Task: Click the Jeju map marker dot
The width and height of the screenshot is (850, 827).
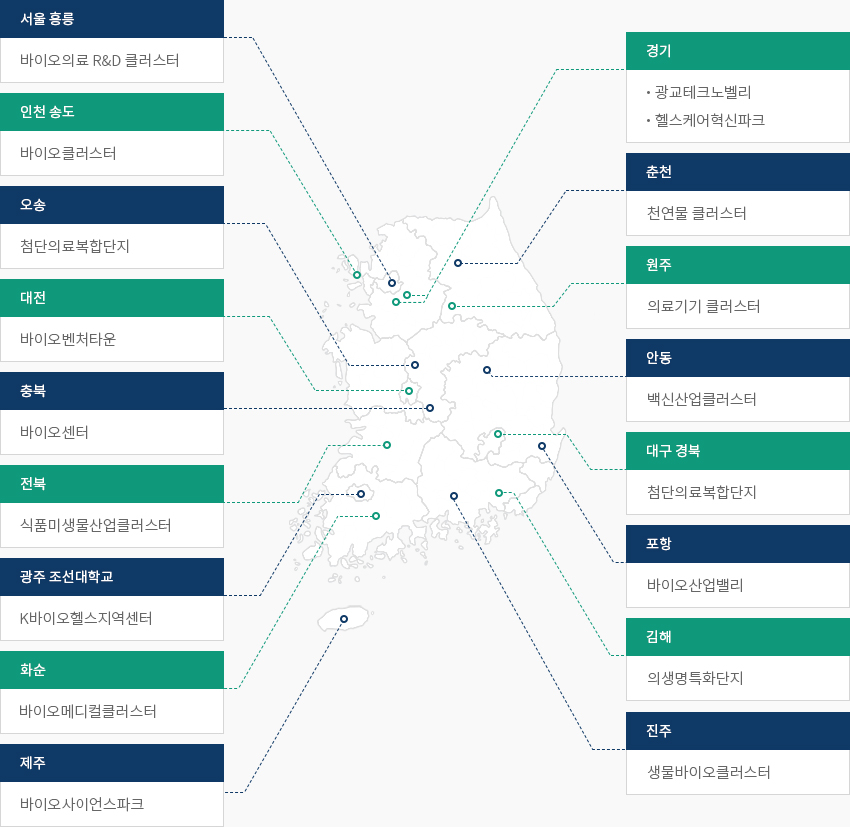Action: point(344,619)
